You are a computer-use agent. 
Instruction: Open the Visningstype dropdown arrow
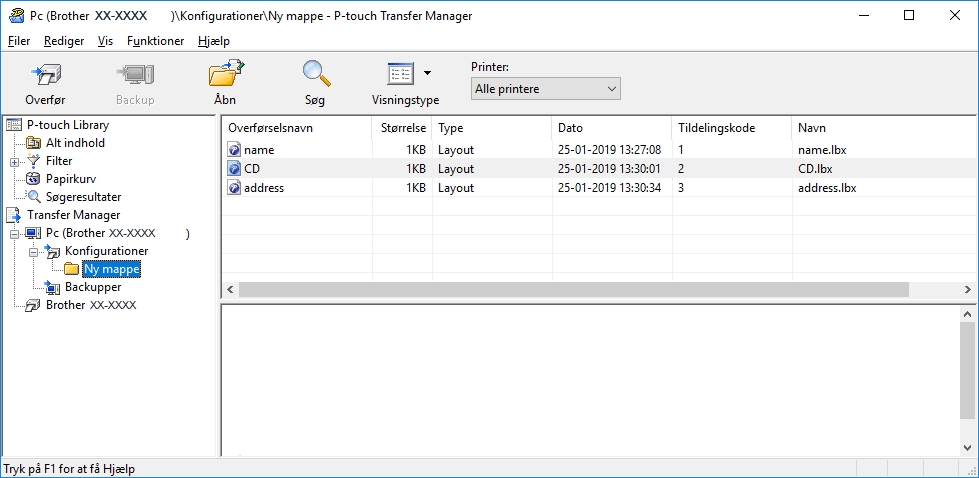click(427, 74)
